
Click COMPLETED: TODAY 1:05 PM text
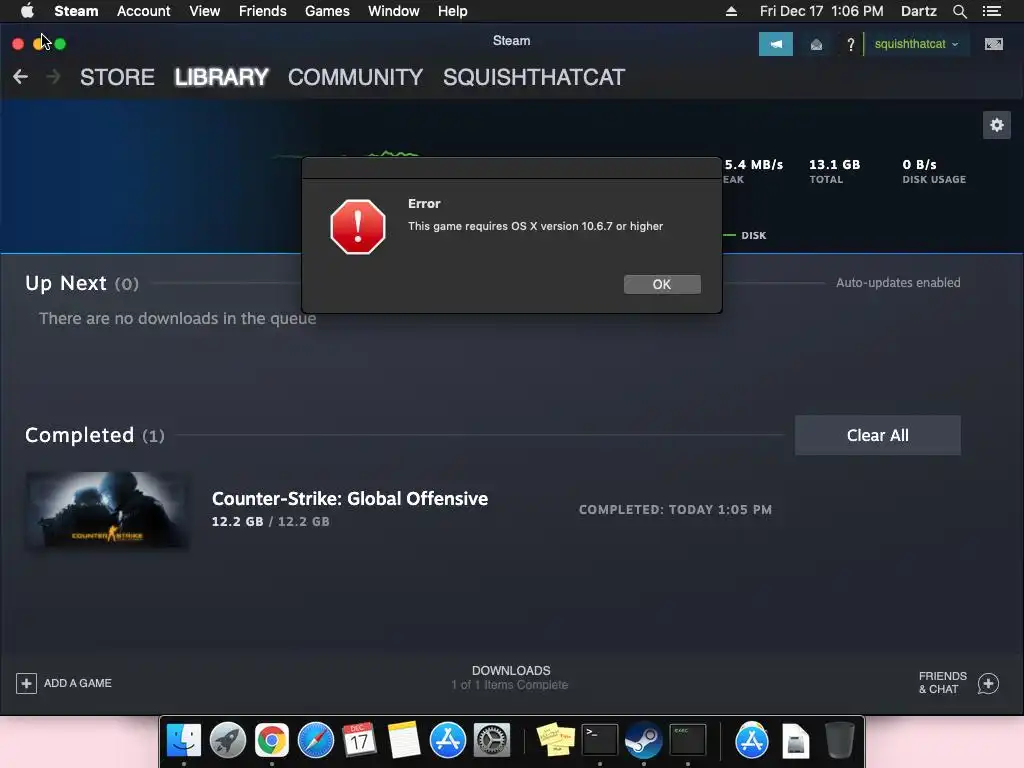coord(675,509)
